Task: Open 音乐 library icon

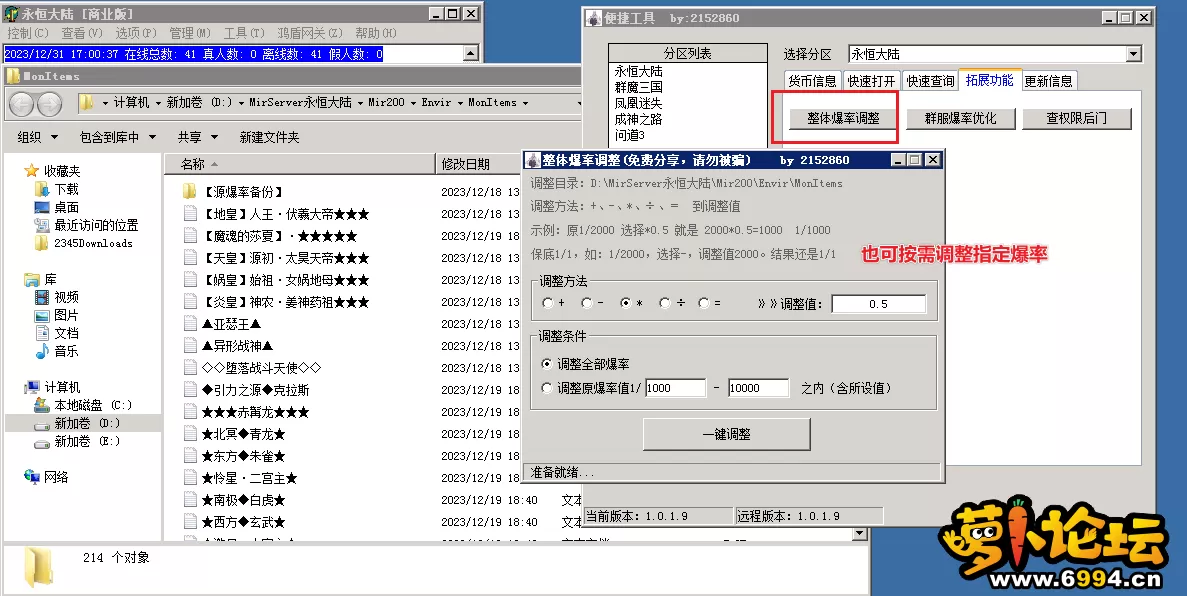Action: pyautogui.click(x=42, y=351)
